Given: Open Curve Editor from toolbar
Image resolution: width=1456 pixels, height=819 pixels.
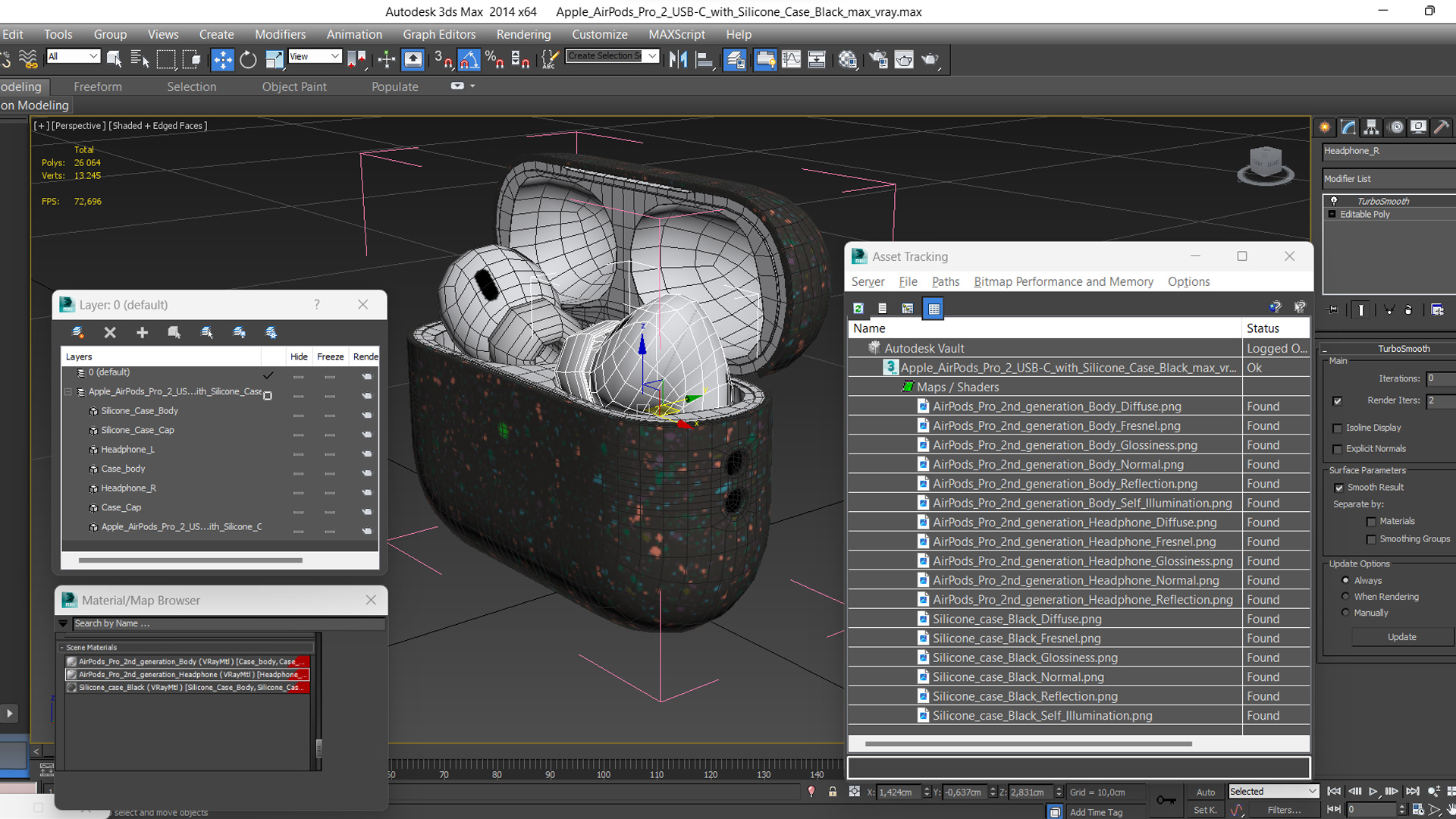Looking at the screenshot, I should (791, 59).
